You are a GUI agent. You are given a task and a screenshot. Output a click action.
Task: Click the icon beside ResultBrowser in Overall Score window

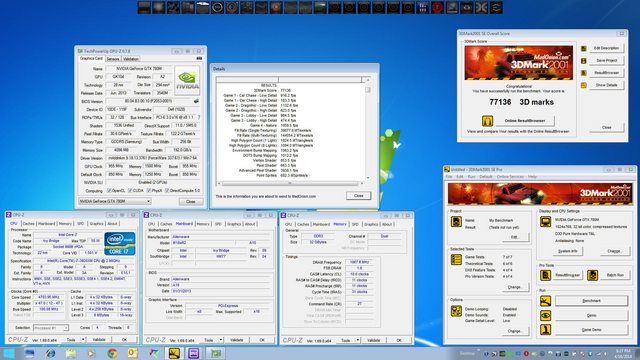[584, 73]
